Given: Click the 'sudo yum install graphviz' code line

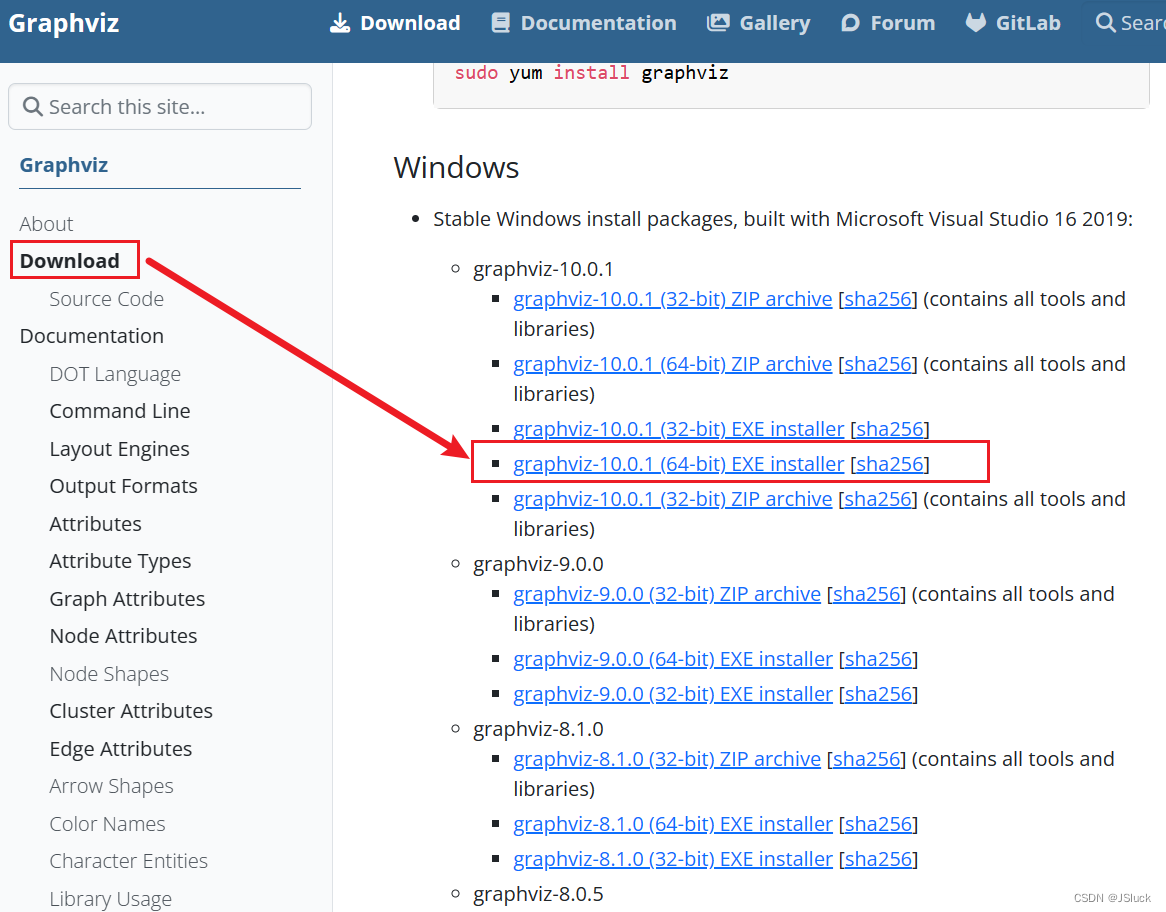Looking at the screenshot, I should point(592,73).
